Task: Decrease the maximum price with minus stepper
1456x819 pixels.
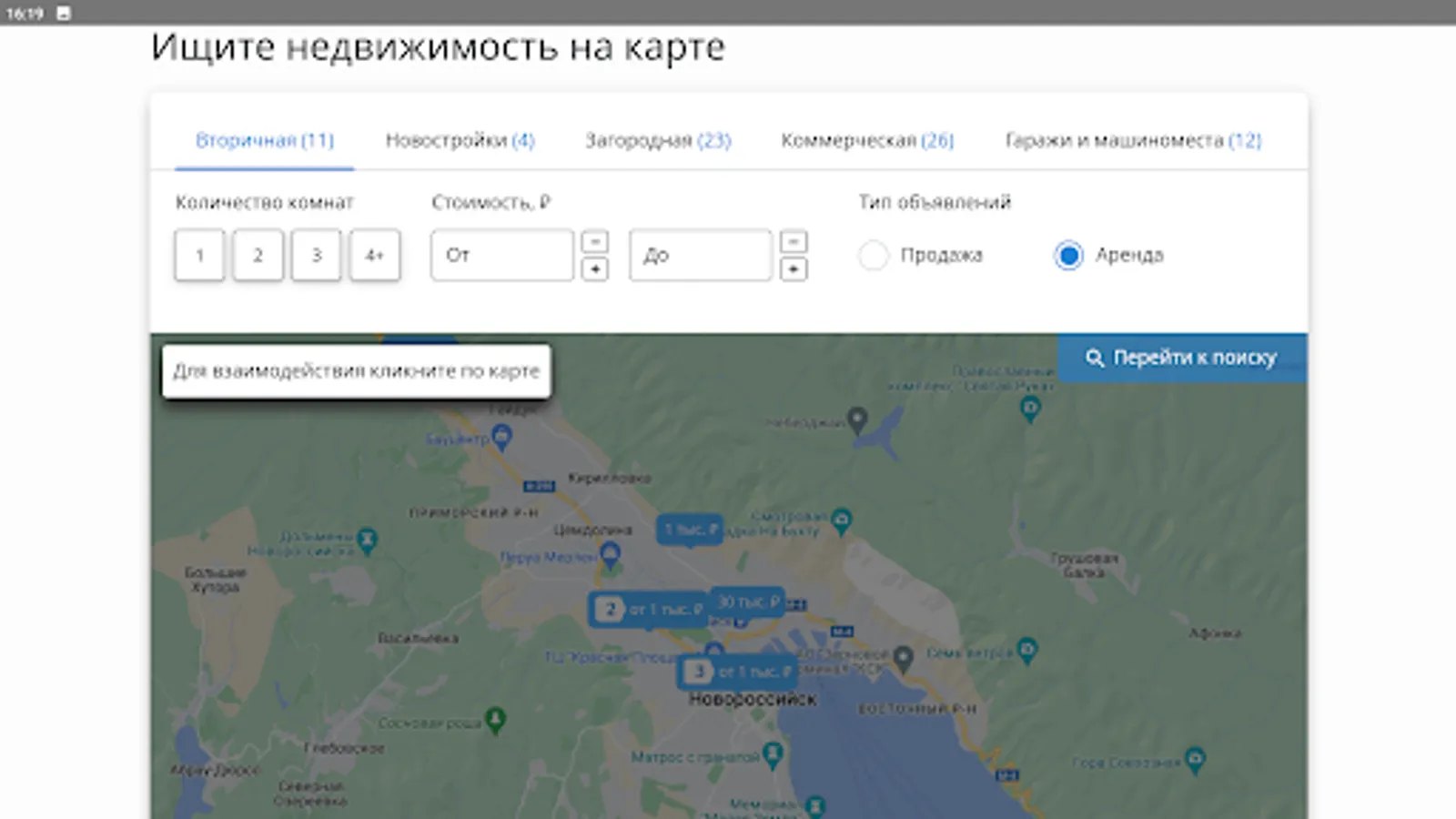Action: tap(794, 241)
